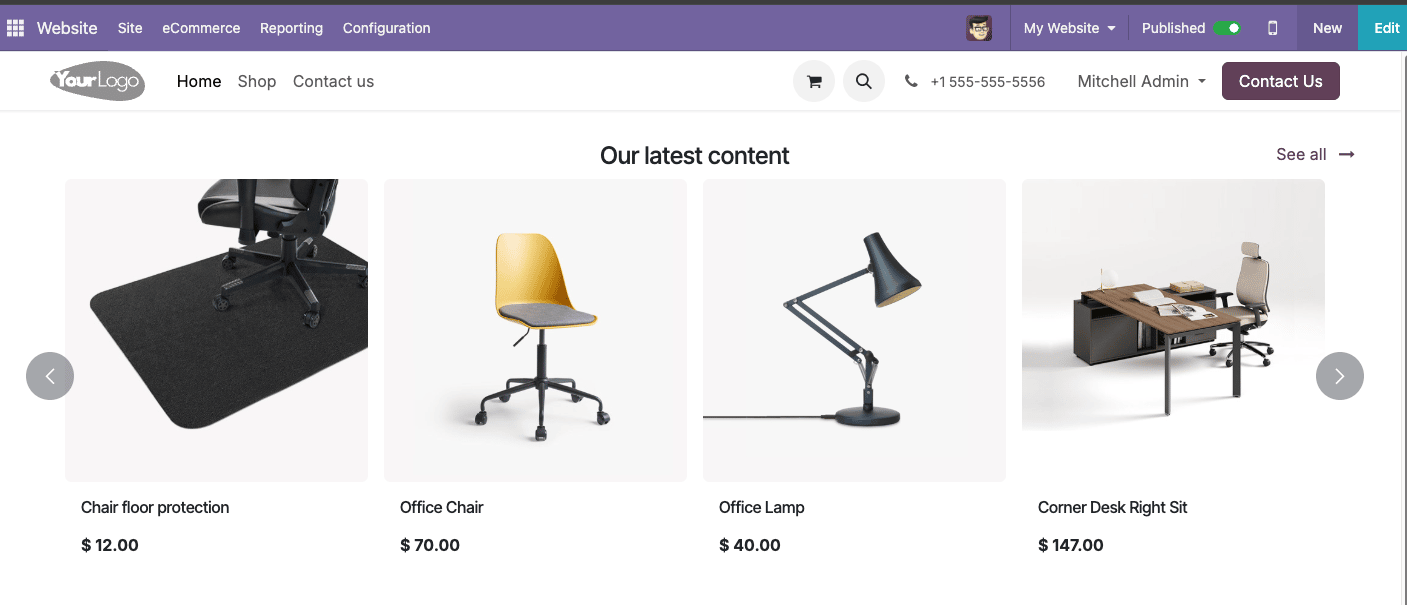Open the Mitchell Admin user dropdown

(1141, 82)
